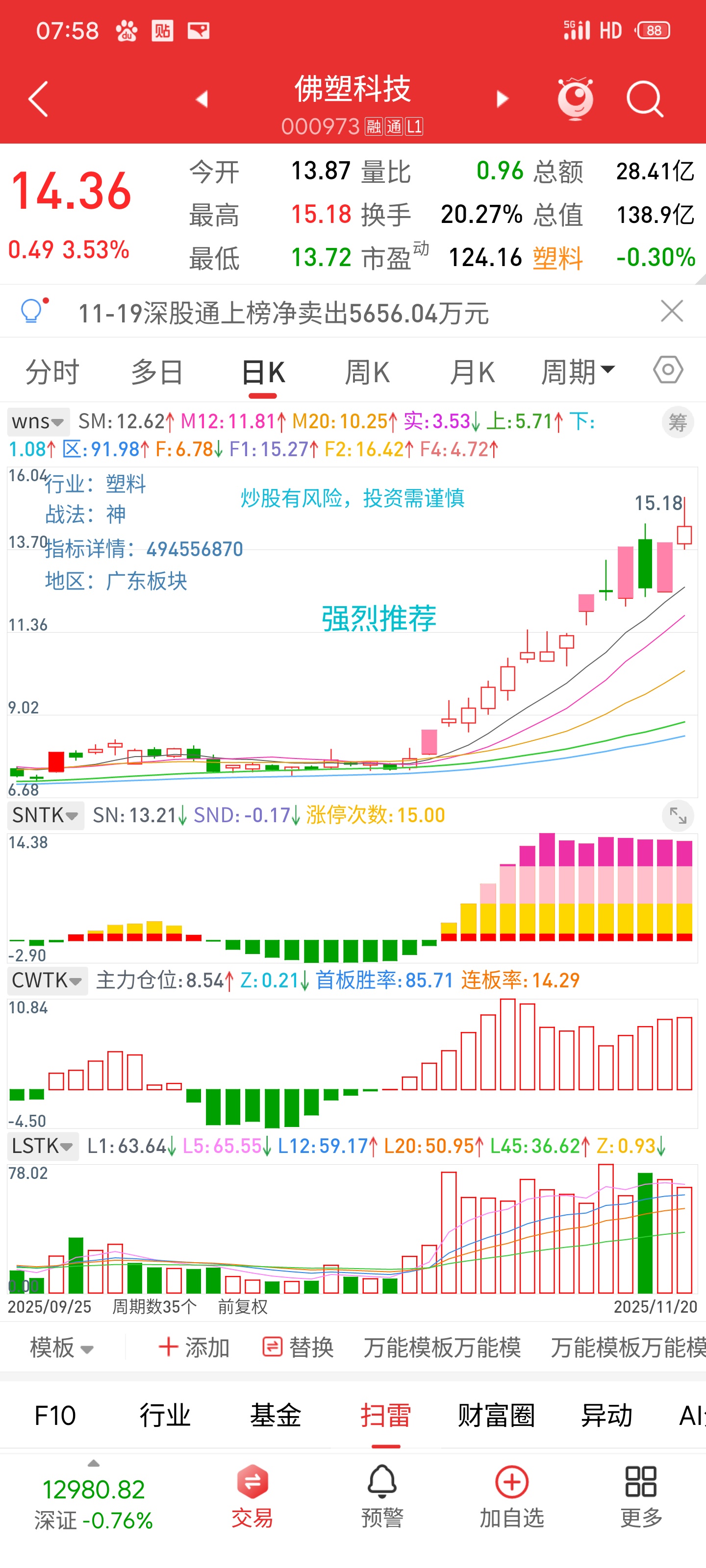Tap 替换 to replace an indicator

[298, 1347]
